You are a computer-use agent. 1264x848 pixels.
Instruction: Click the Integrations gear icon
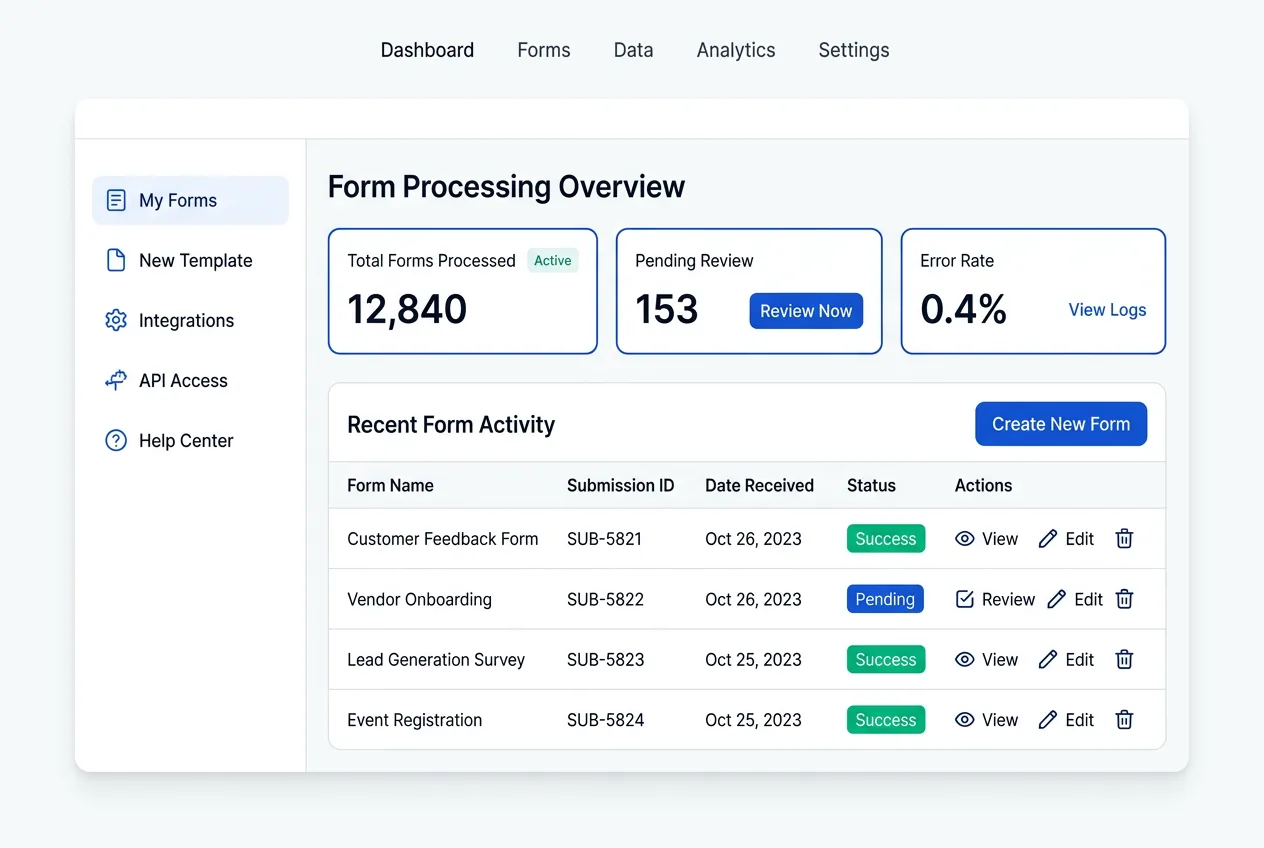pyautogui.click(x=113, y=320)
